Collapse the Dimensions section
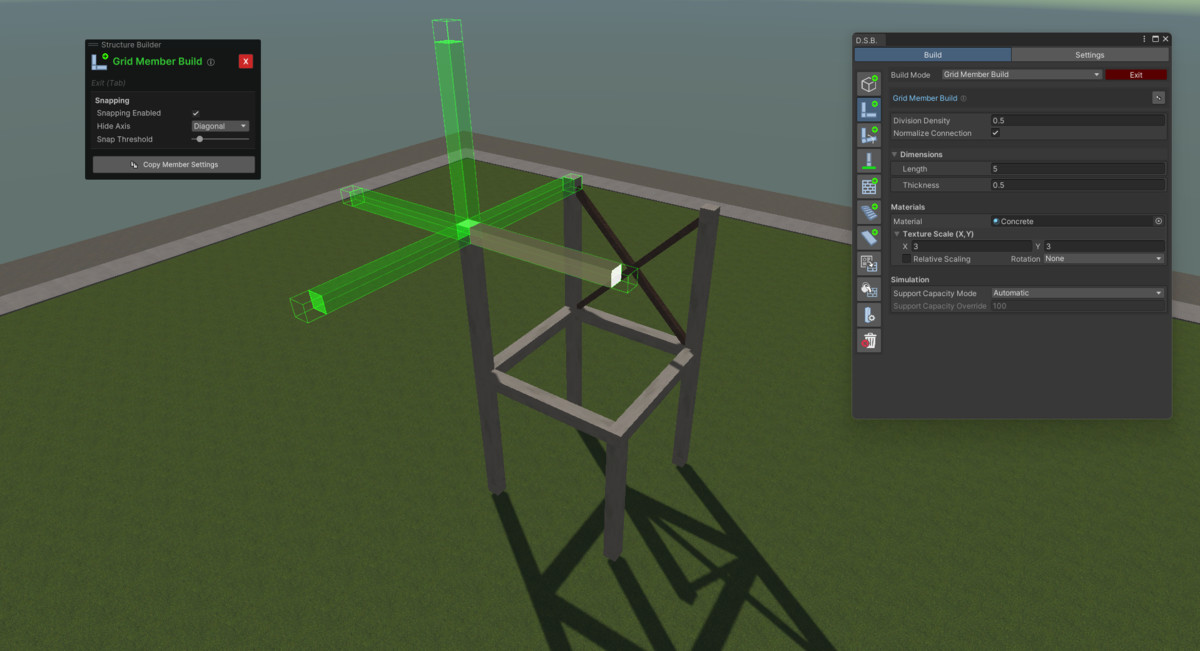Viewport: 1200px width, 651px height. (x=896, y=154)
